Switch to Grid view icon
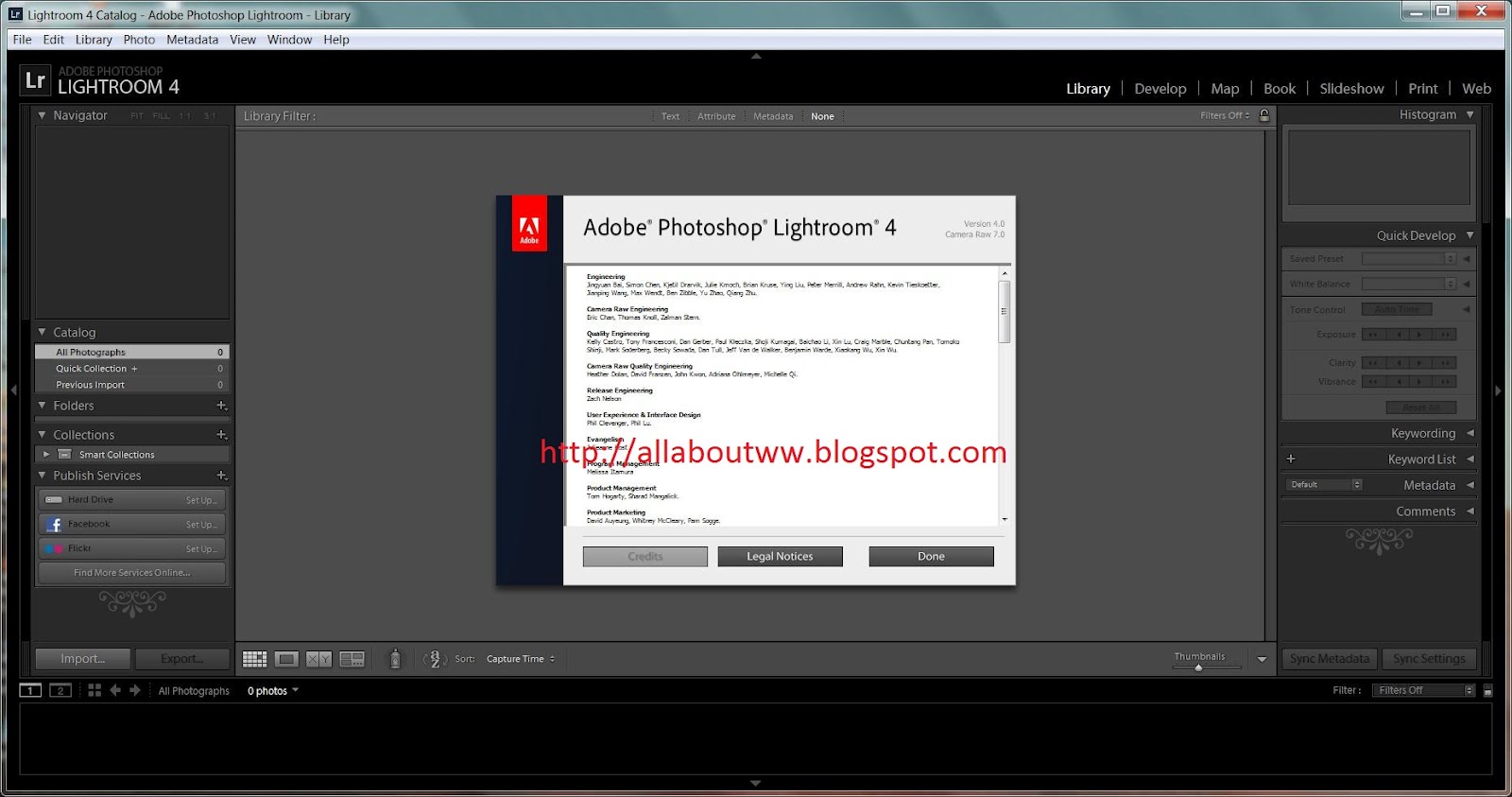This screenshot has height=797, width=1512. pyautogui.click(x=254, y=659)
